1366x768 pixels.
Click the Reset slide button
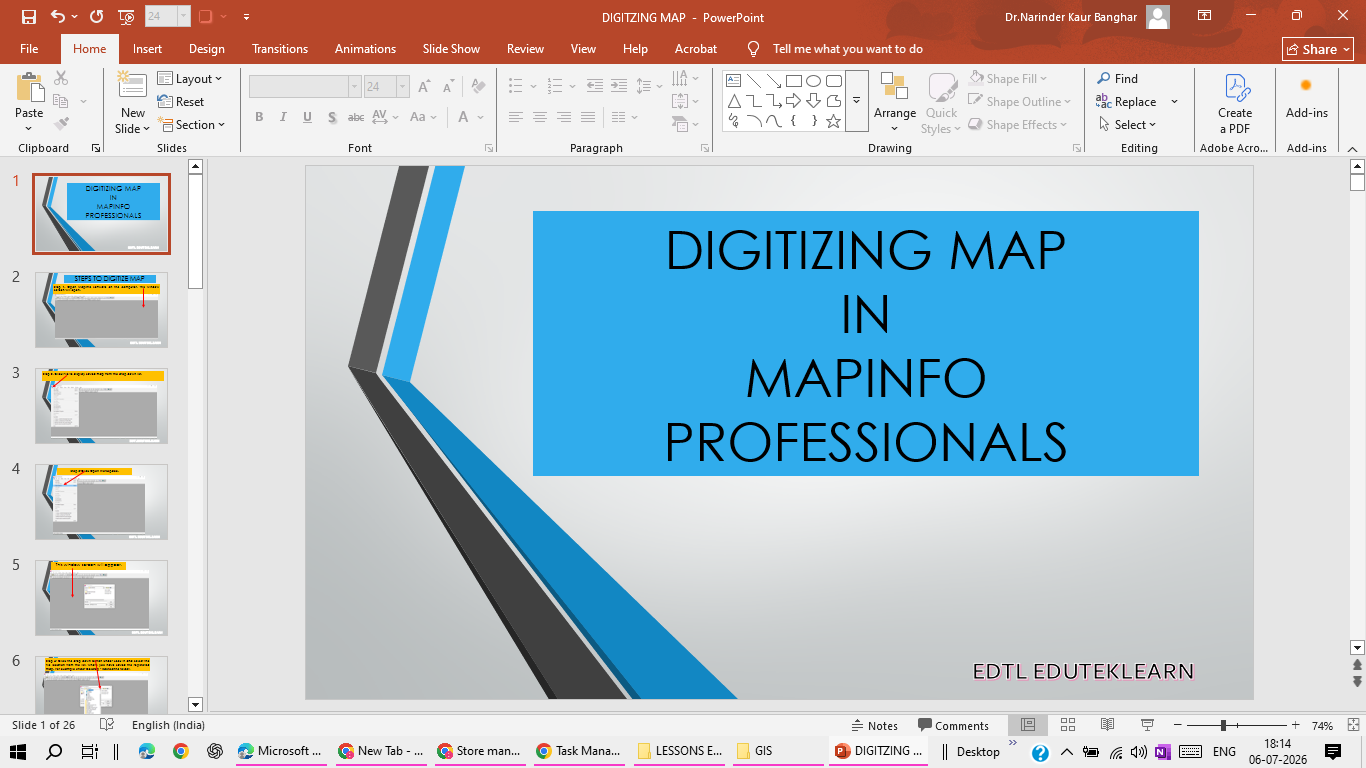[181, 102]
